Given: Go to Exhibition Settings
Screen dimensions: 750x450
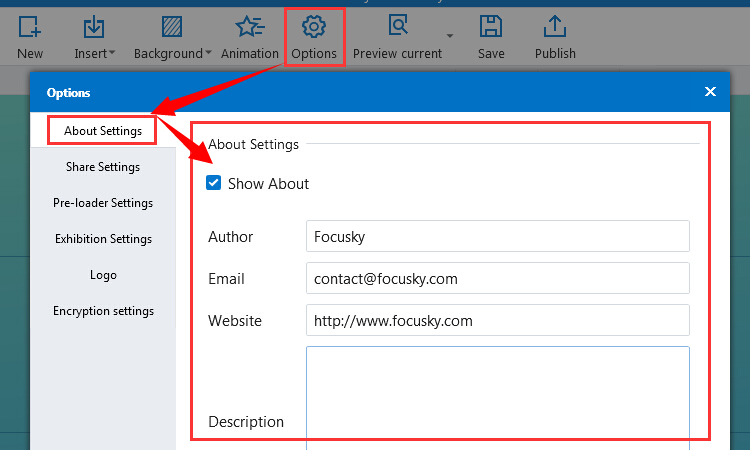Looking at the screenshot, I should coord(103,239).
